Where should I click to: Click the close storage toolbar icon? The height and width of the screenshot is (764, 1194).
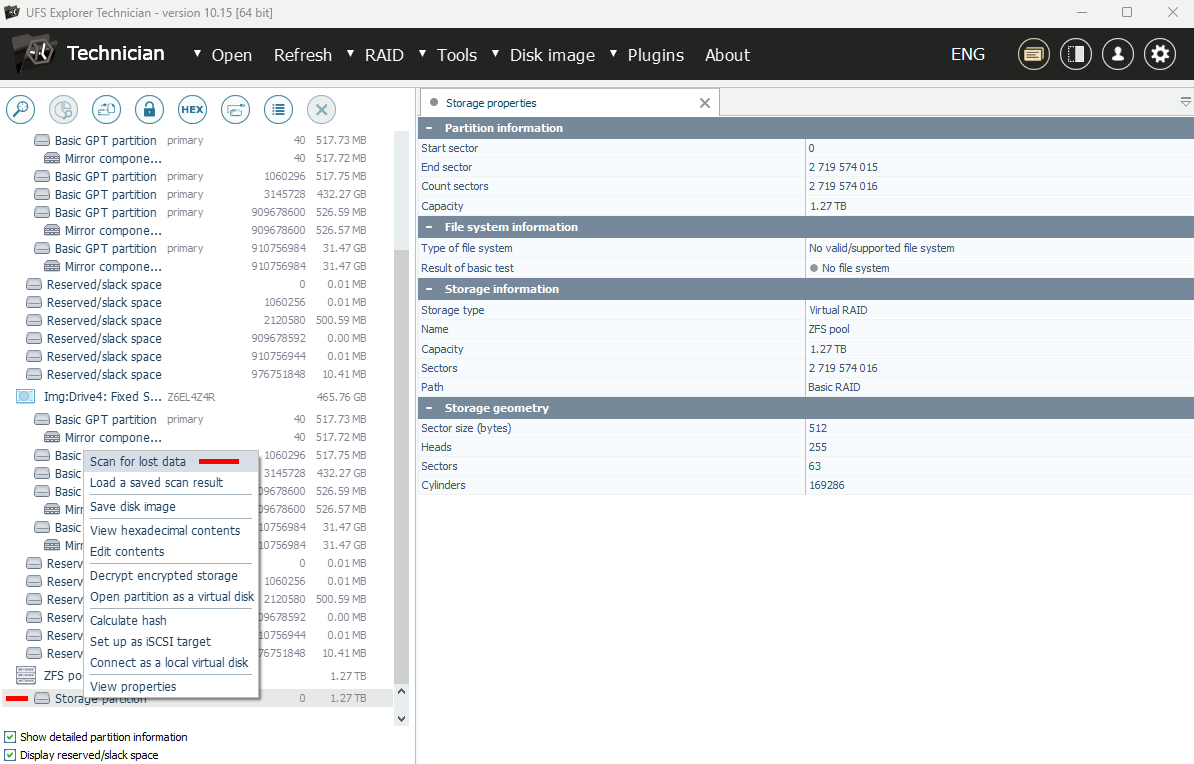point(321,109)
